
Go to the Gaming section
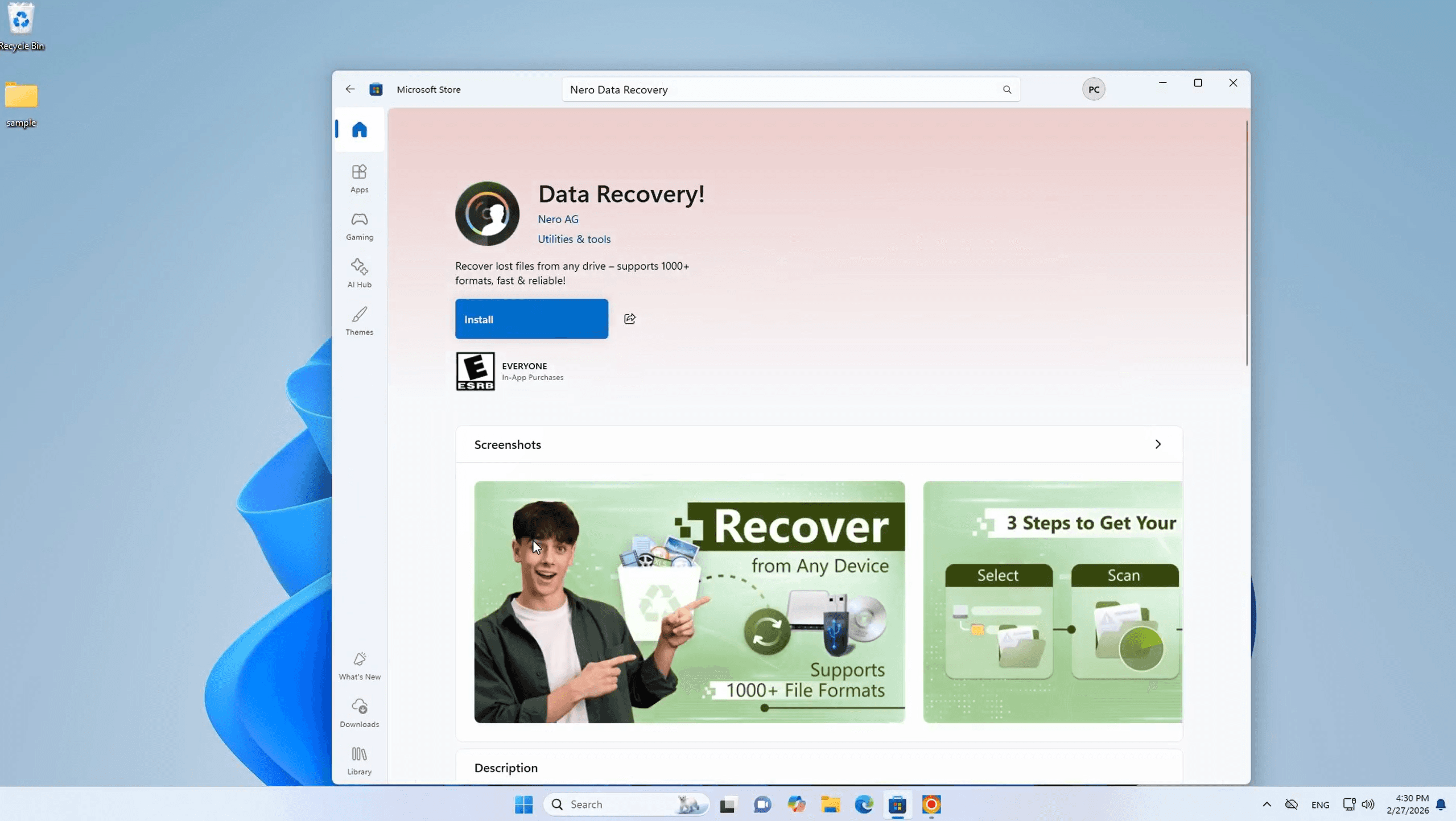[x=359, y=226]
